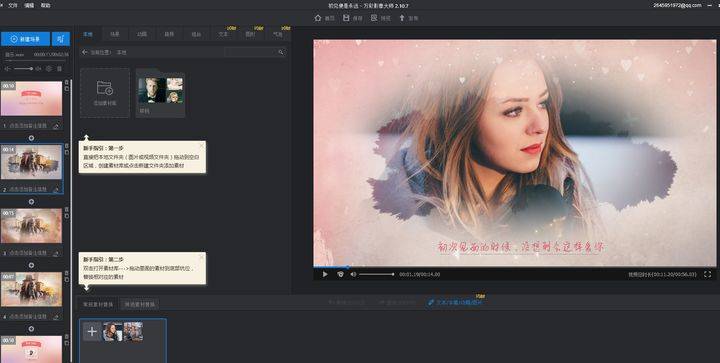Toggle the loop icon next to play
The image size is (720, 363).
(340, 274)
